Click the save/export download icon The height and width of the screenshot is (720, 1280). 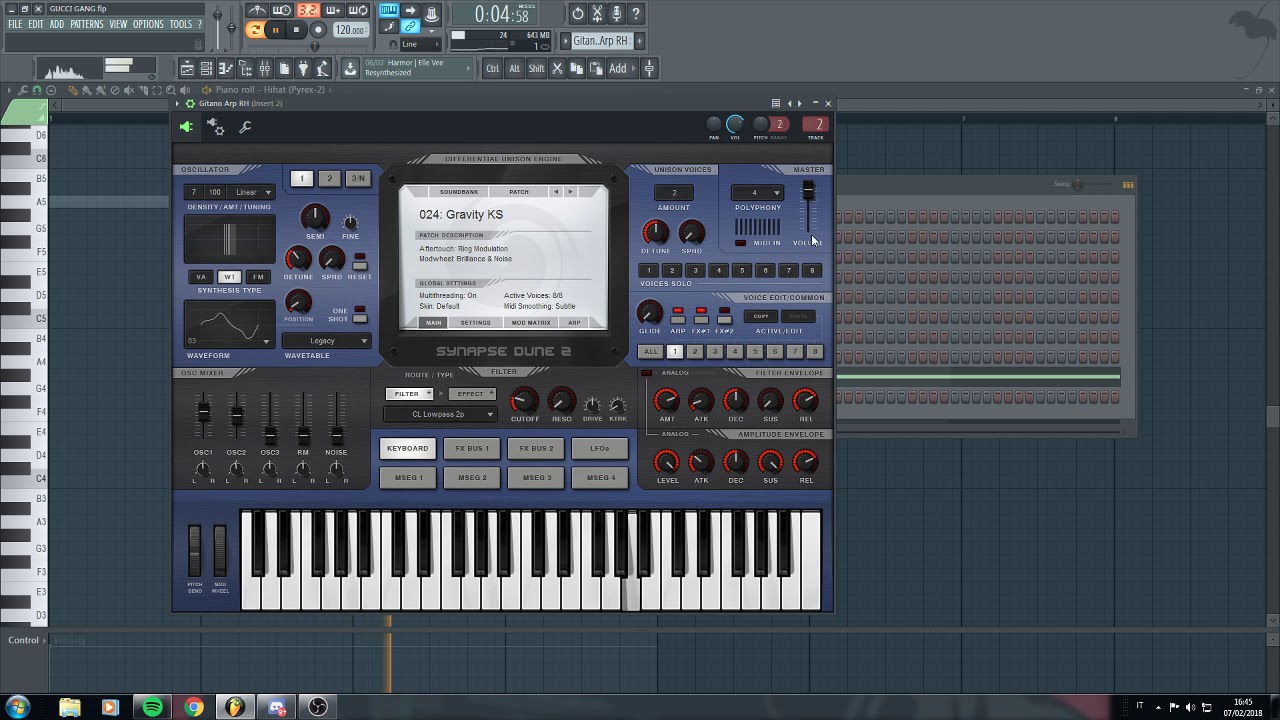click(350, 68)
